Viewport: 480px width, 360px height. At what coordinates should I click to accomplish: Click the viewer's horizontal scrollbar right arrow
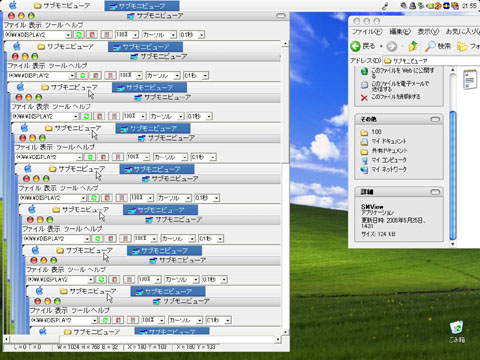point(278,339)
